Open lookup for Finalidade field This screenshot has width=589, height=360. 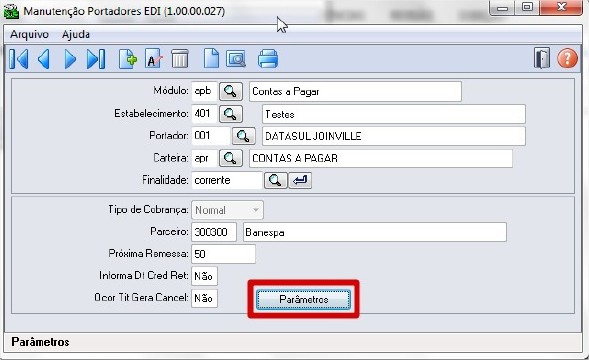tap(276, 180)
